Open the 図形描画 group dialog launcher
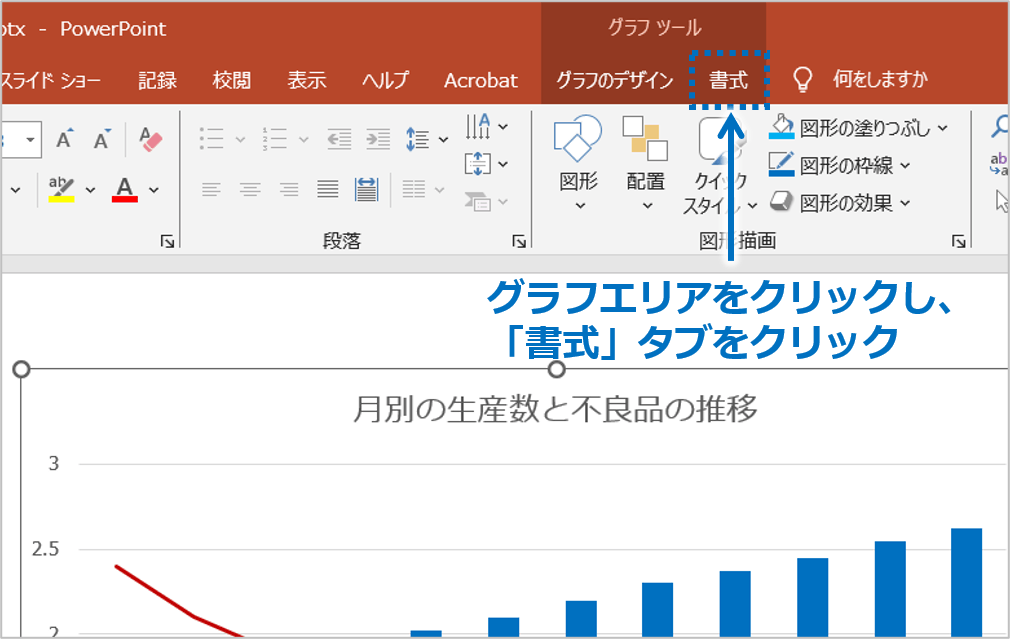Viewport: 1010px width, 639px height. click(958, 242)
